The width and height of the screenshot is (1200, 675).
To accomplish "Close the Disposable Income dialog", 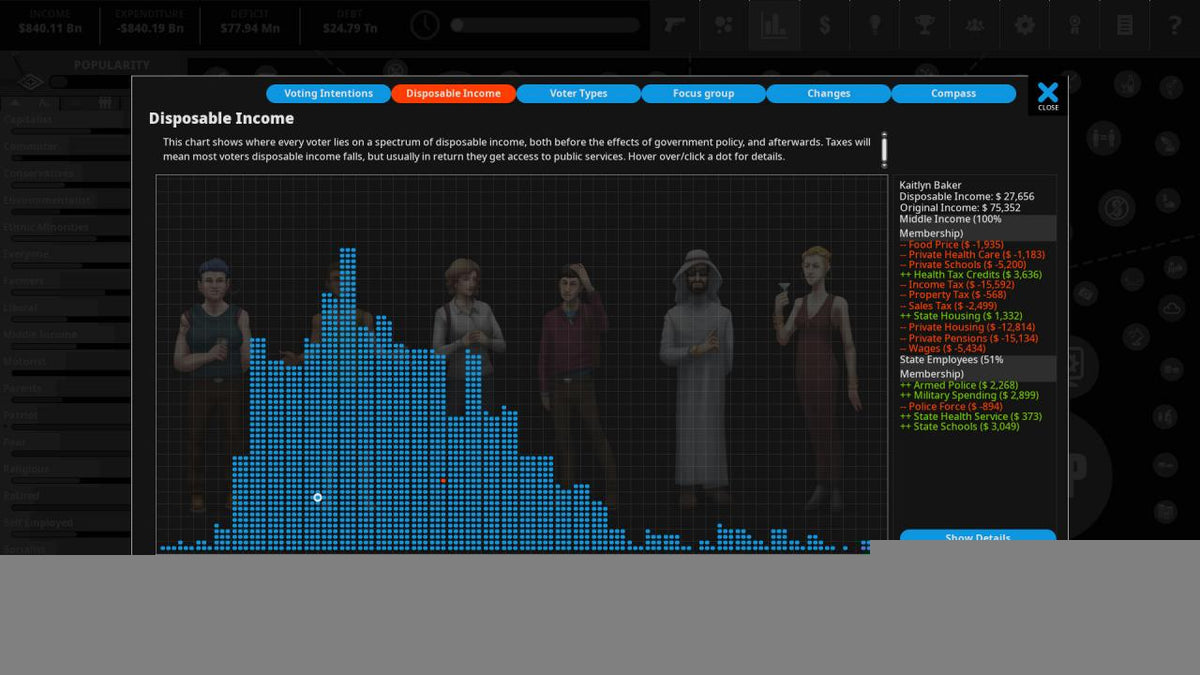I will pyautogui.click(x=1048, y=95).
